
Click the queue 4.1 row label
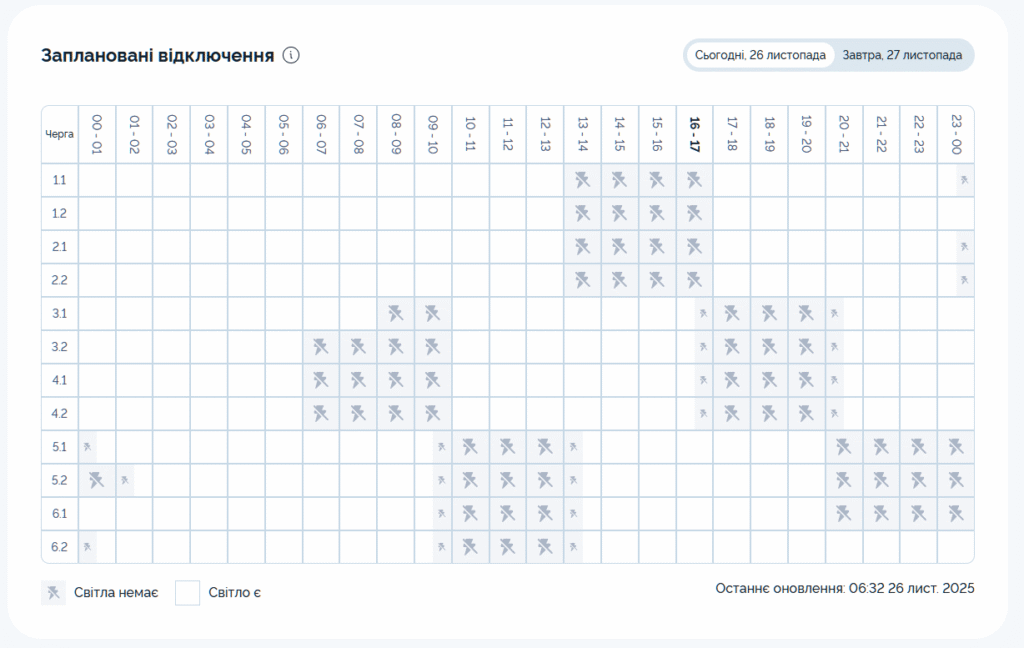click(x=59, y=380)
